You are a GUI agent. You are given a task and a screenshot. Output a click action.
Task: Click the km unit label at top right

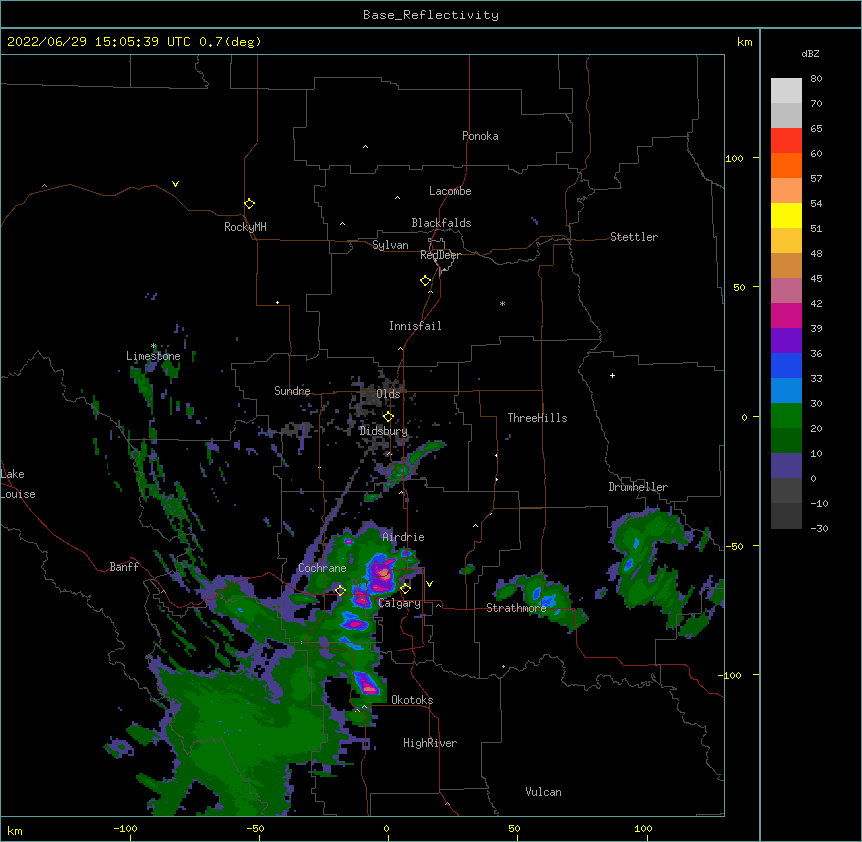pyautogui.click(x=745, y=42)
